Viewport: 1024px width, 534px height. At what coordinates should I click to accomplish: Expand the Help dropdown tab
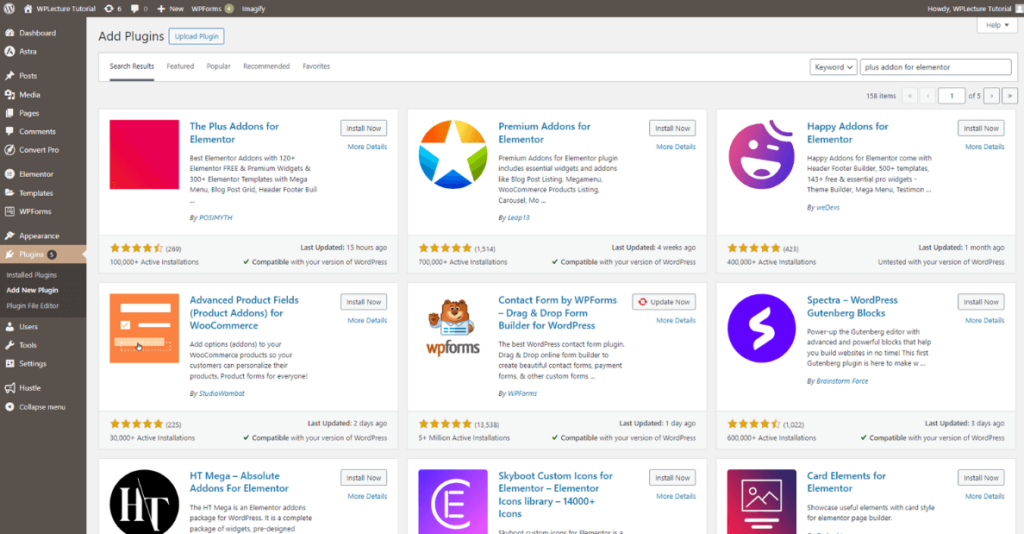[997, 25]
